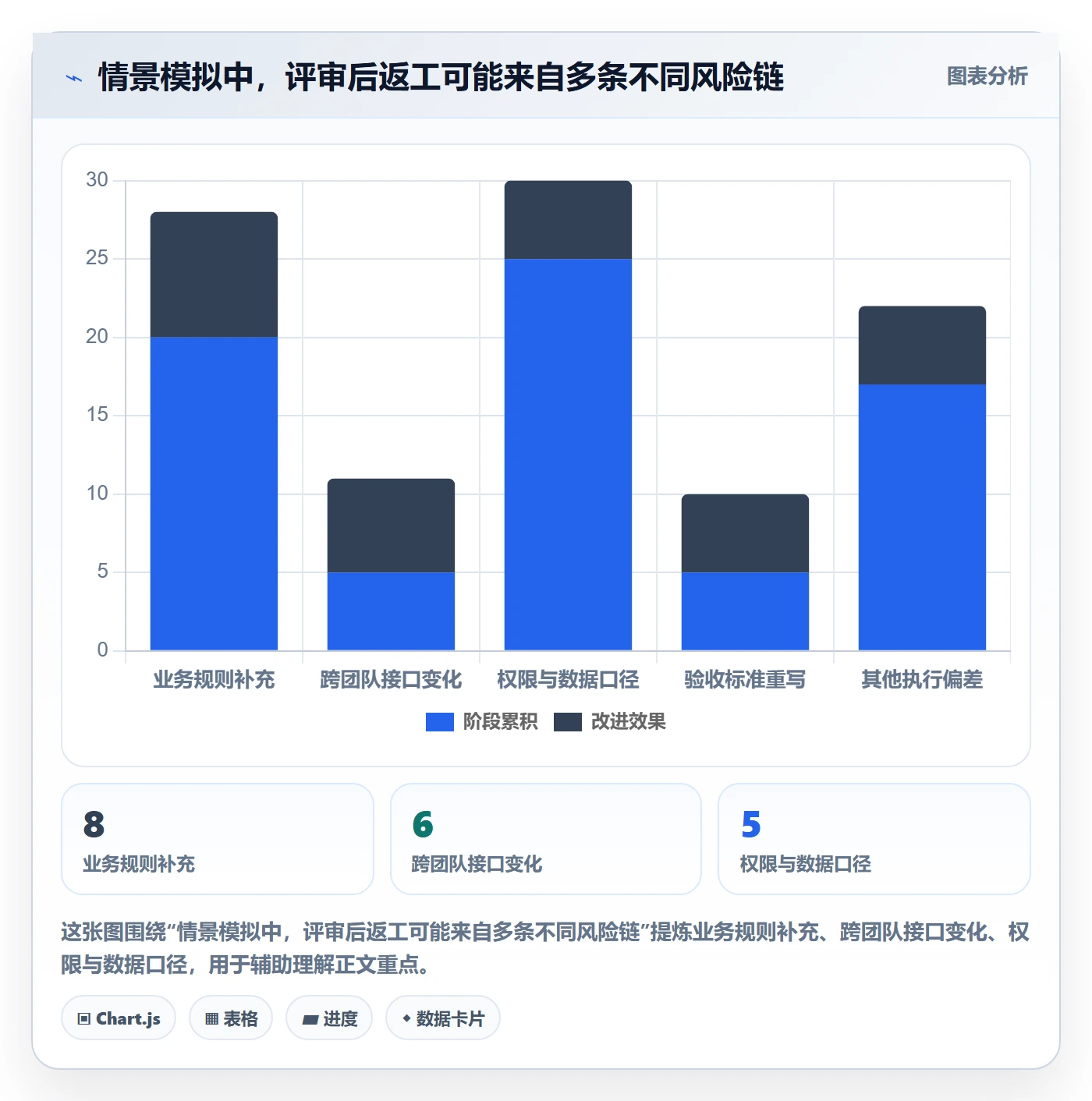Click the y-axis value 25

(x=97, y=258)
